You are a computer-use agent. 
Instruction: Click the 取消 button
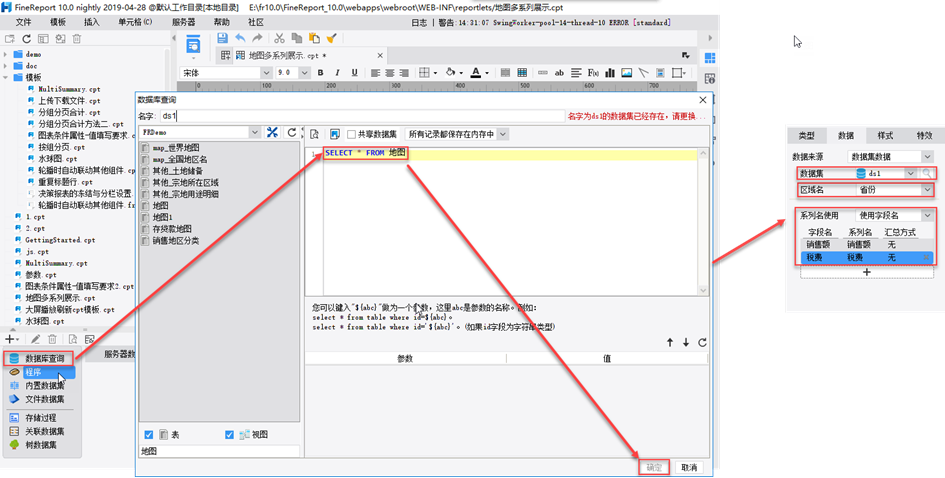(689, 467)
